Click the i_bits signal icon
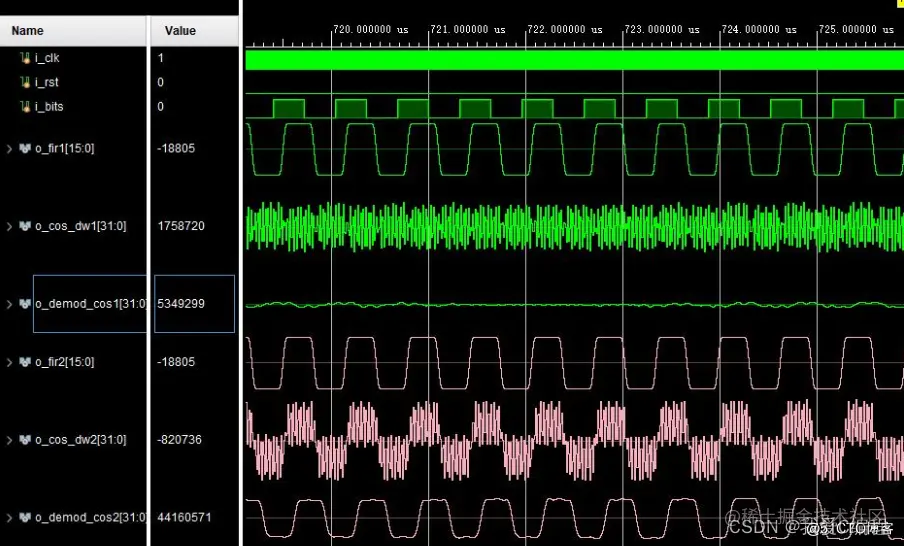Screen dimensions: 904x546 pyautogui.click(x=26, y=106)
